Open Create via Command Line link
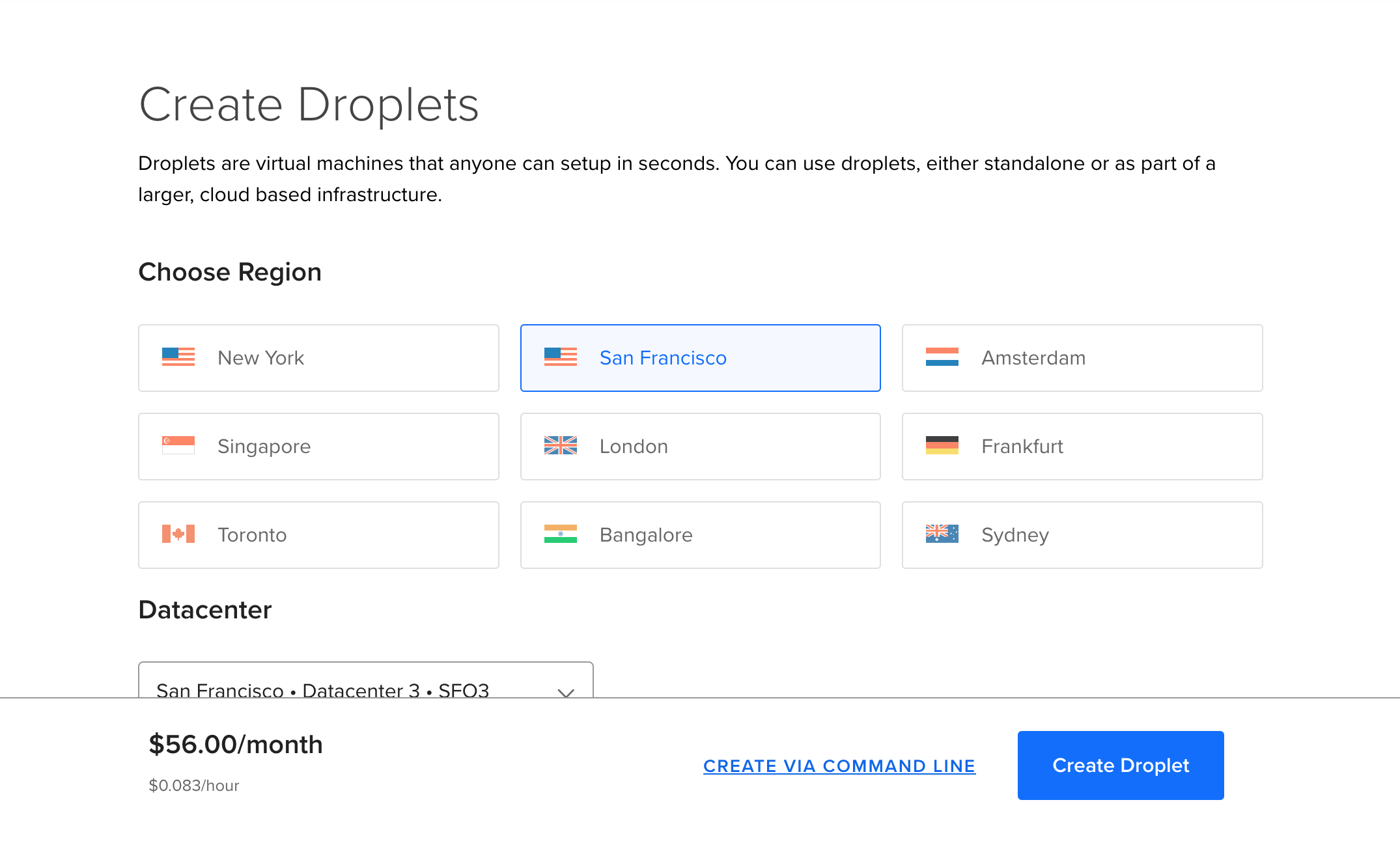The image size is (1400, 841). tap(839, 766)
